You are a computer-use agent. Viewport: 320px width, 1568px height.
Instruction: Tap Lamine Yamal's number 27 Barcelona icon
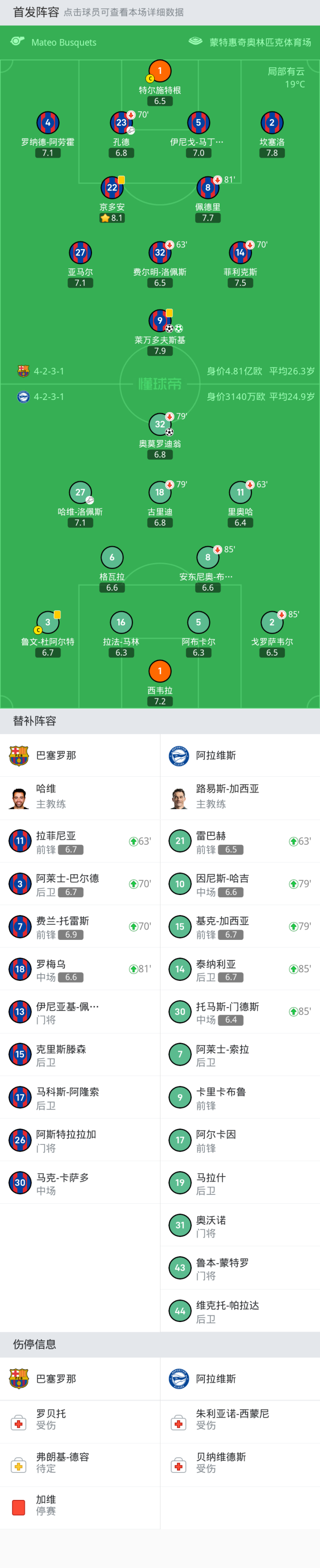[80, 253]
